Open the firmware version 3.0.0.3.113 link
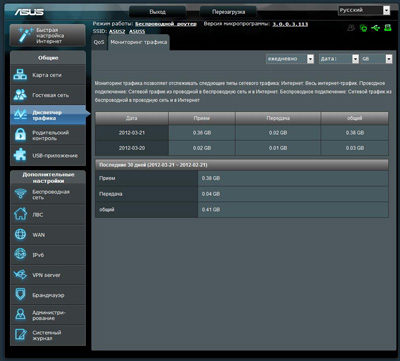This screenshot has width=400, height=361. (x=290, y=24)
